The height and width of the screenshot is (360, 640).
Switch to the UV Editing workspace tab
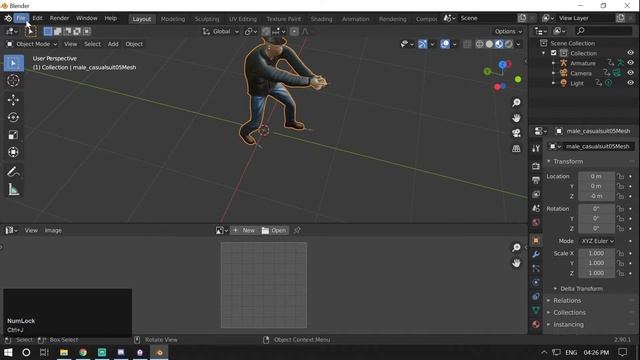pos(242,19)
